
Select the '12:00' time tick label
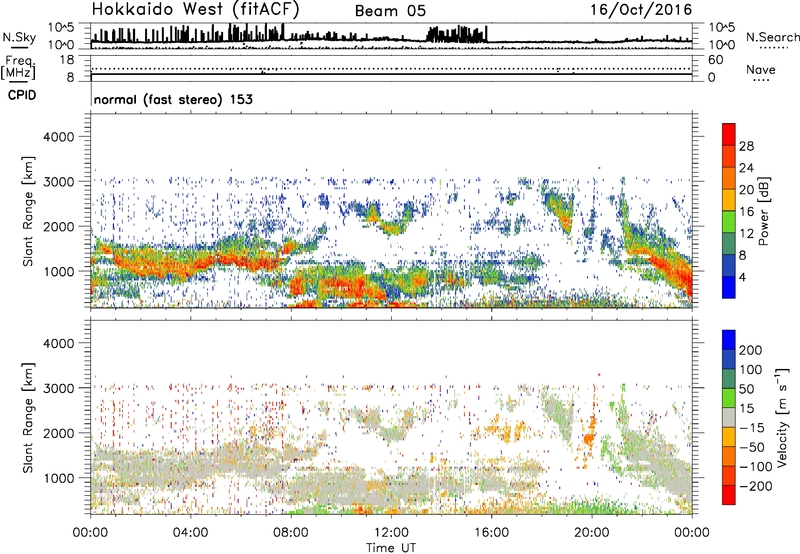coord(391,533)
